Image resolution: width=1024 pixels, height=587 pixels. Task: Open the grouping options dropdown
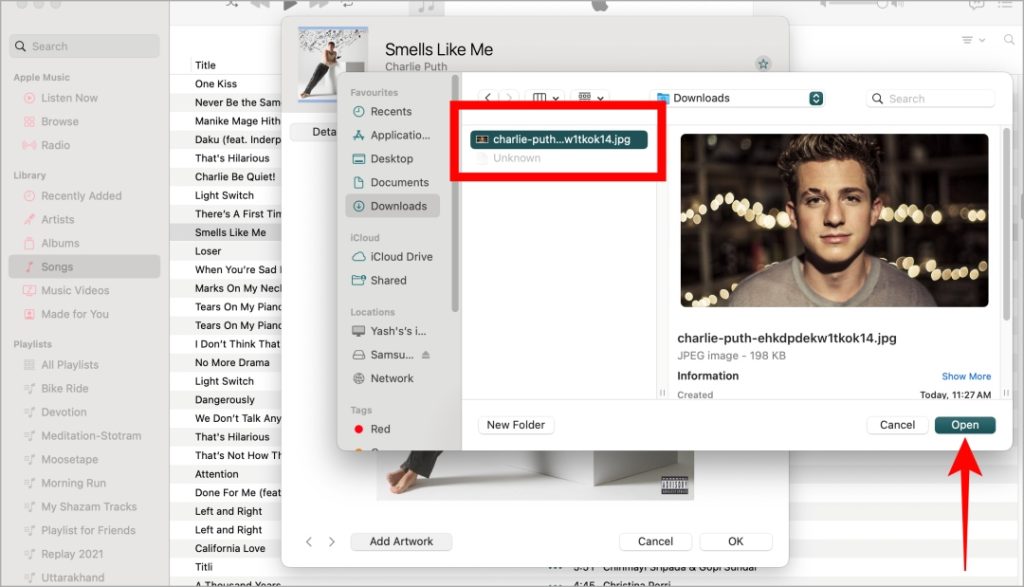pos(590,98)
